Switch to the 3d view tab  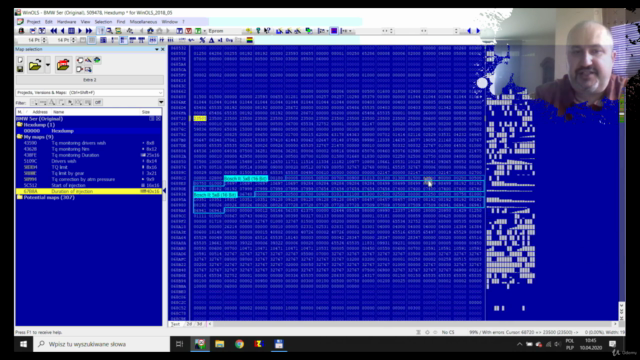(200, 324)
